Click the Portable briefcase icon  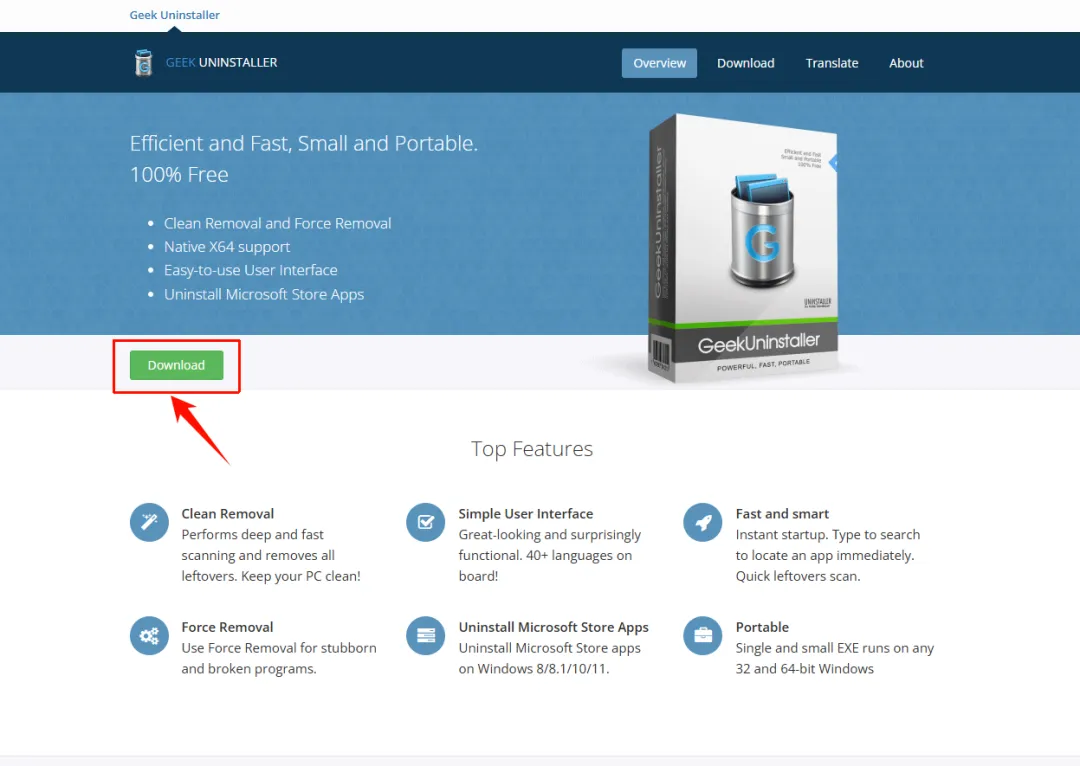703,635
